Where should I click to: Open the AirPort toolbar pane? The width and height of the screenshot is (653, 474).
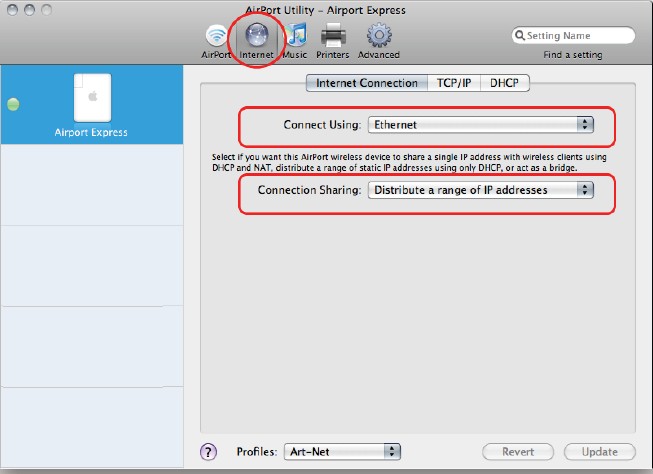click(216, 42)
